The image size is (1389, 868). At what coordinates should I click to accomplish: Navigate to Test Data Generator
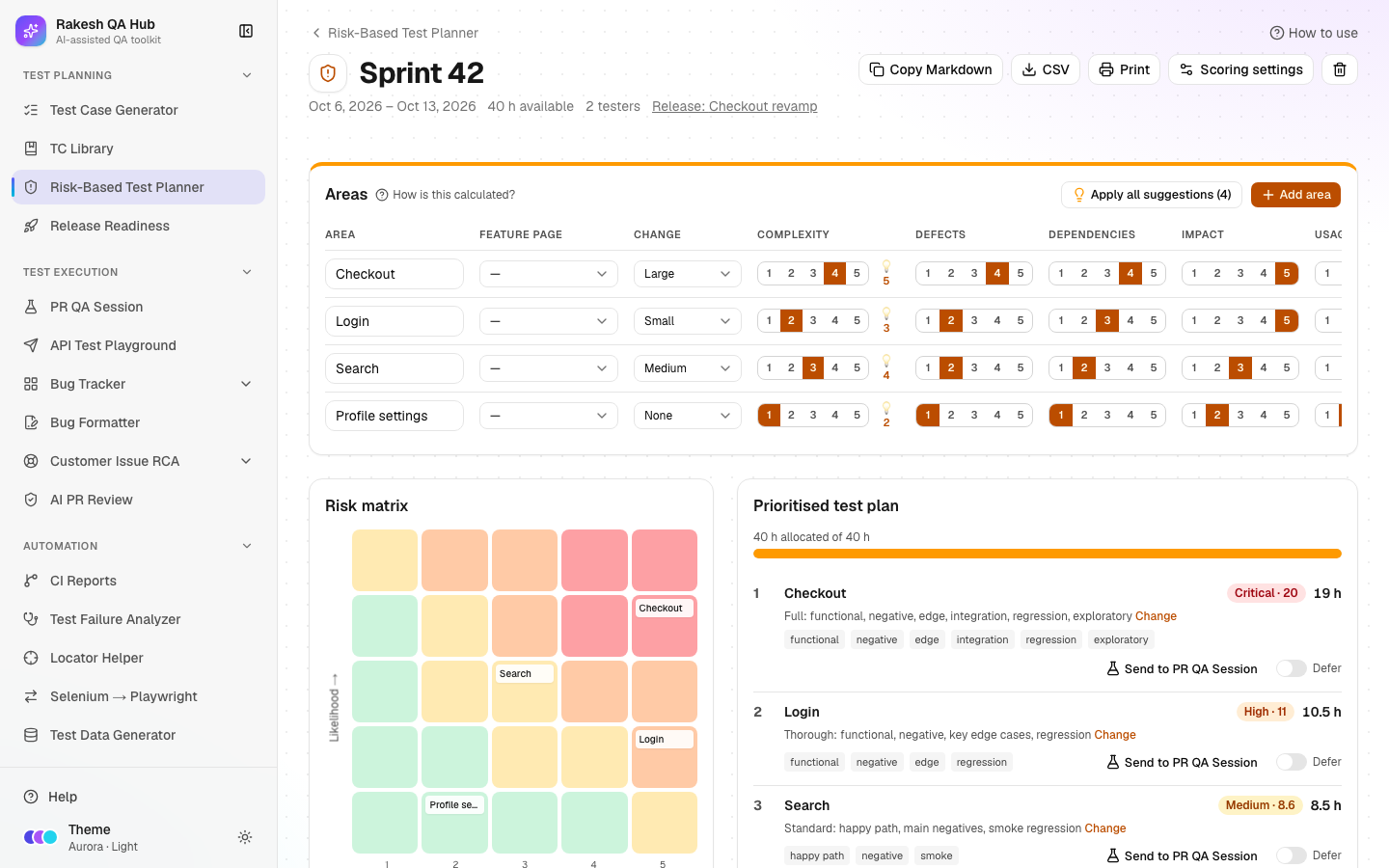[138, 735]
